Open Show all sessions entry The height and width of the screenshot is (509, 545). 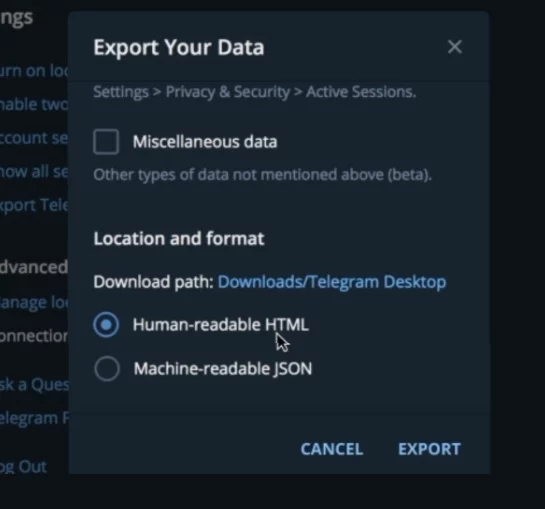click(x=34, y=171)
